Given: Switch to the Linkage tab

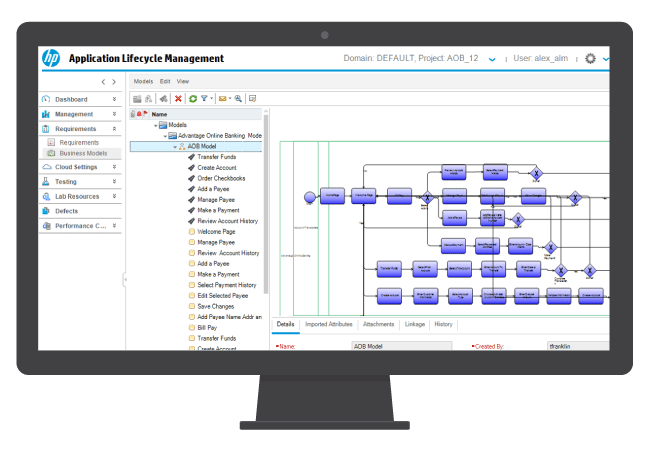Looking at the screenshot, I should (x=415, y=324).
